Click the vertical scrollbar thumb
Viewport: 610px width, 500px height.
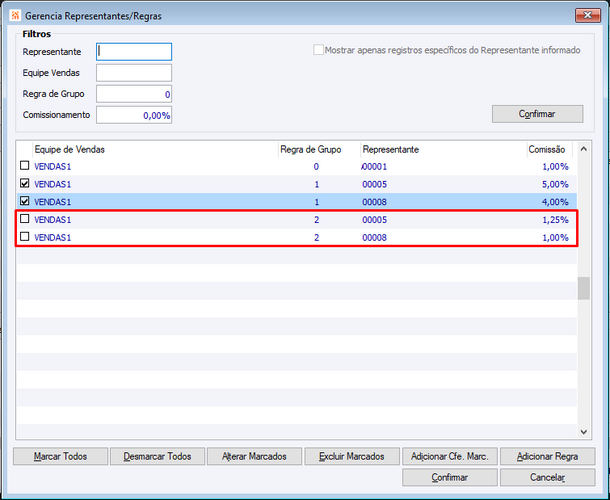click(584, 288)
